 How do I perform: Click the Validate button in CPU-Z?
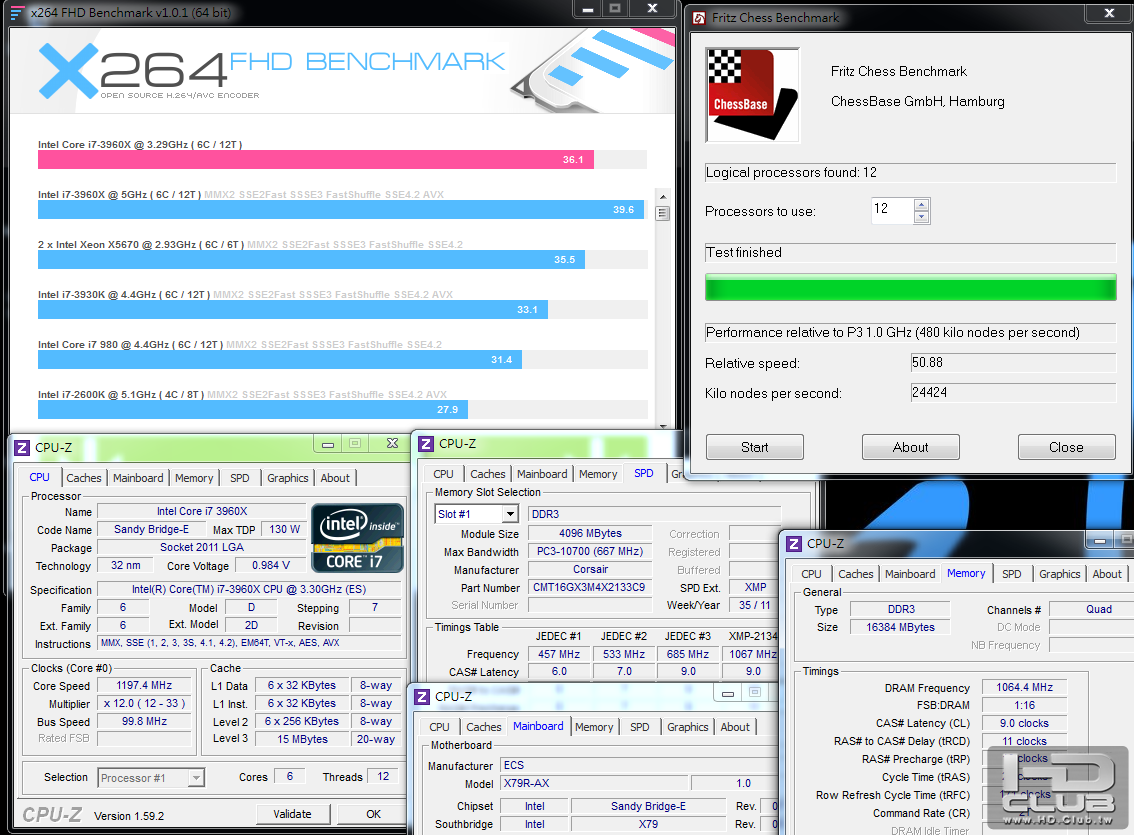pyautogui.click(x=293, y=814)
